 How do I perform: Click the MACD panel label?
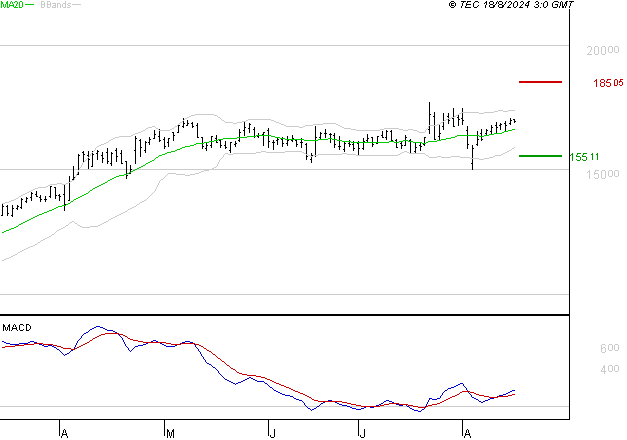[x=17, y=328]
